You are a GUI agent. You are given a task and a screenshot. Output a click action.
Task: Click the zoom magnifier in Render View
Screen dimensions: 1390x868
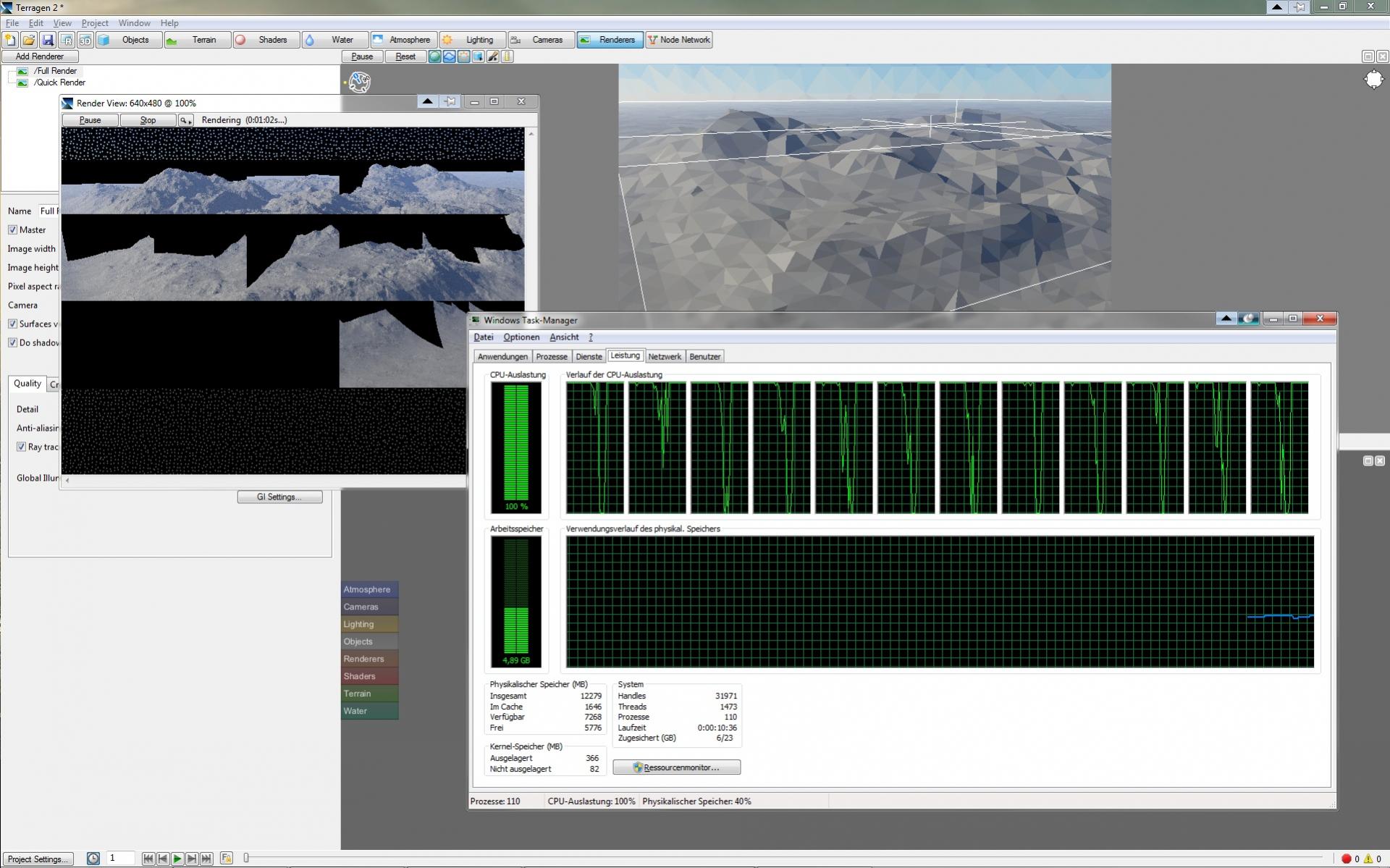[185, 120]
